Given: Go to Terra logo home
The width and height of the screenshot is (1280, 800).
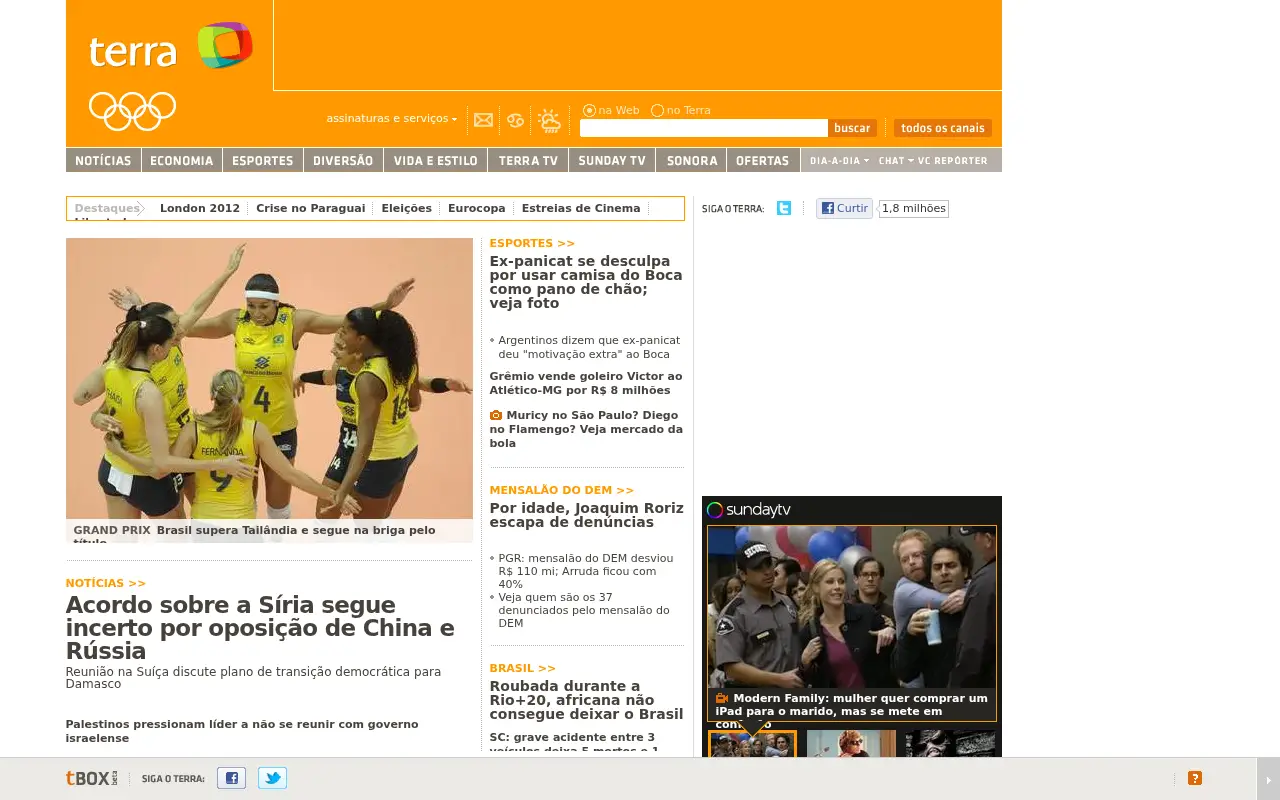Looking at the screenshot, I should point(170,47).
